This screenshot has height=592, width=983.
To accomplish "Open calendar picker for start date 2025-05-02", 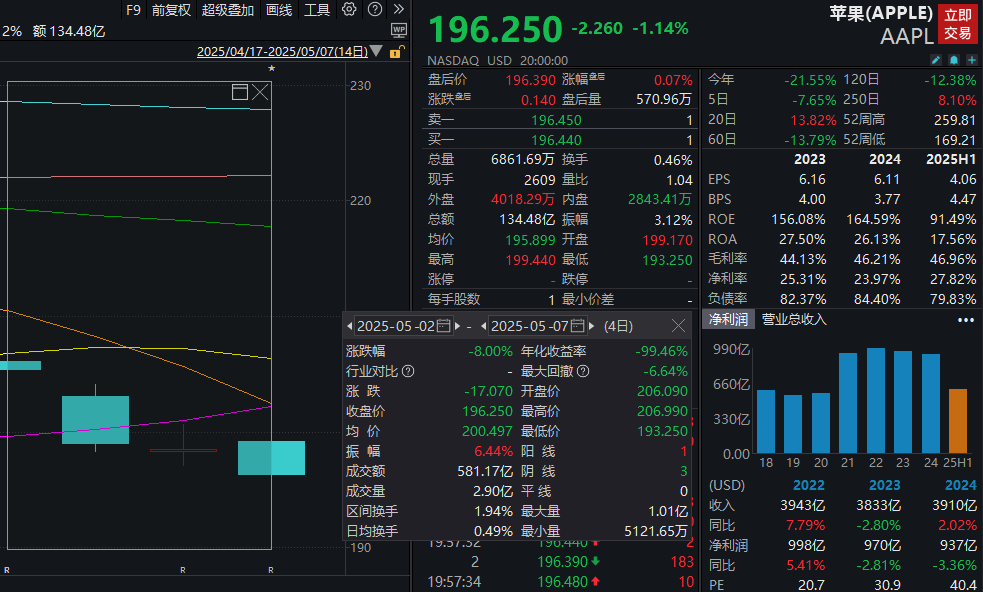I will tap(444, 325).
